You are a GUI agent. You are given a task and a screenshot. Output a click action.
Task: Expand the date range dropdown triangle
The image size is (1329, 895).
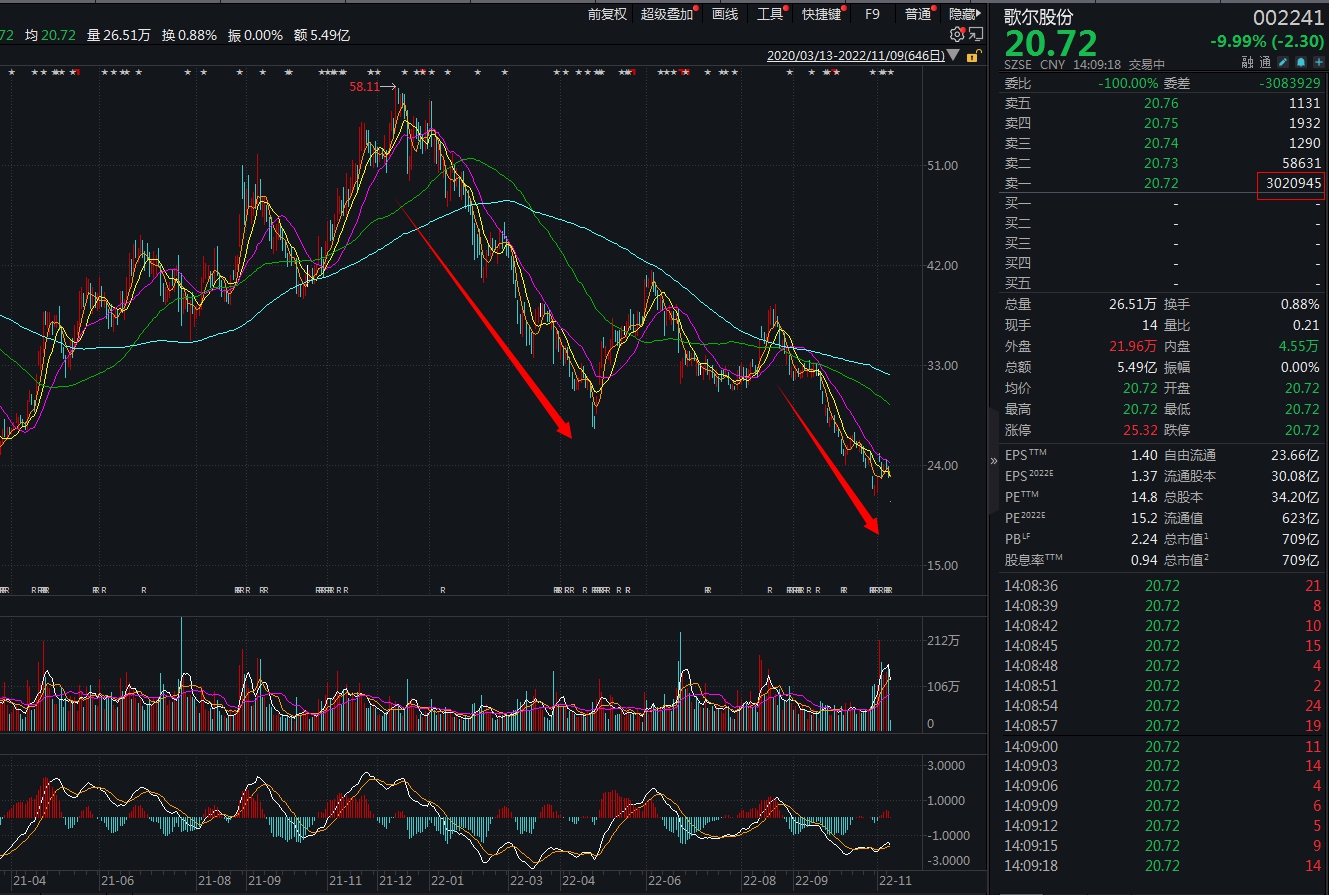point(953,56)
